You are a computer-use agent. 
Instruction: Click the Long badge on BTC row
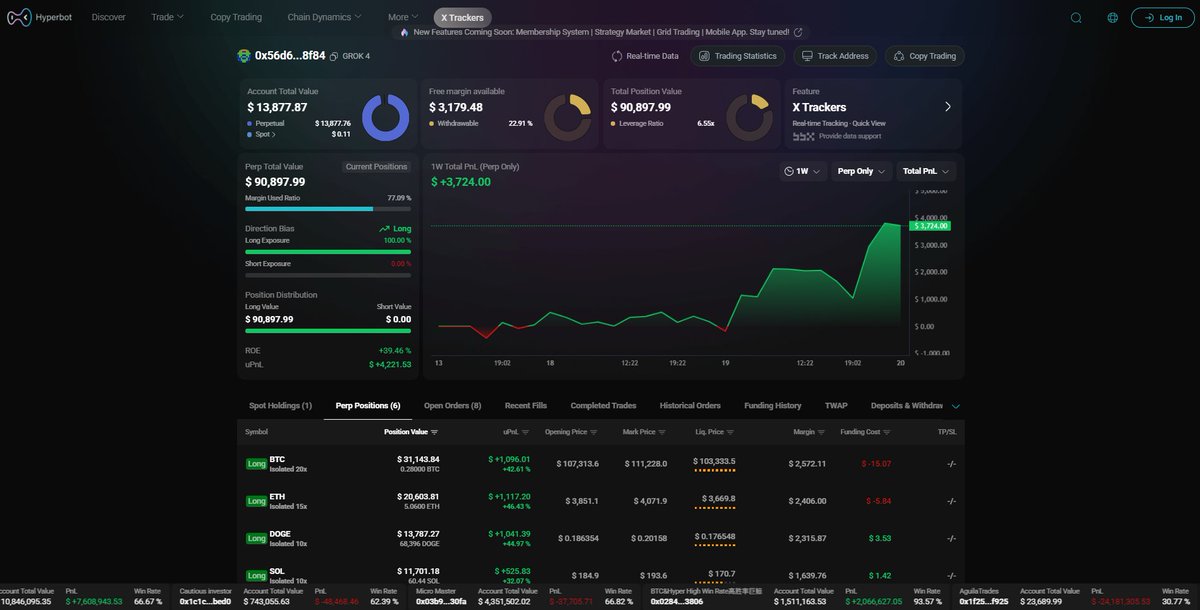pyautogui.click(x=256, y=464)
